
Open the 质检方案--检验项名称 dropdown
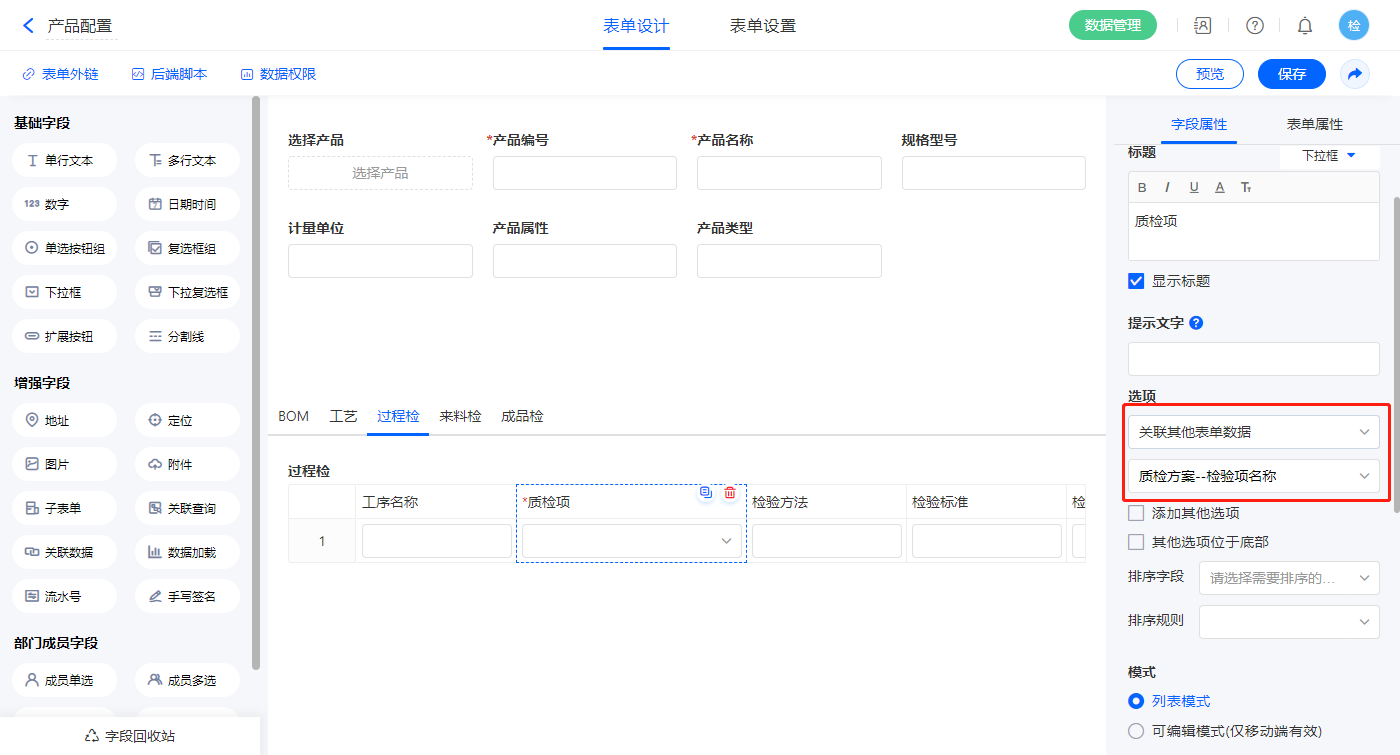point(1253,476)
